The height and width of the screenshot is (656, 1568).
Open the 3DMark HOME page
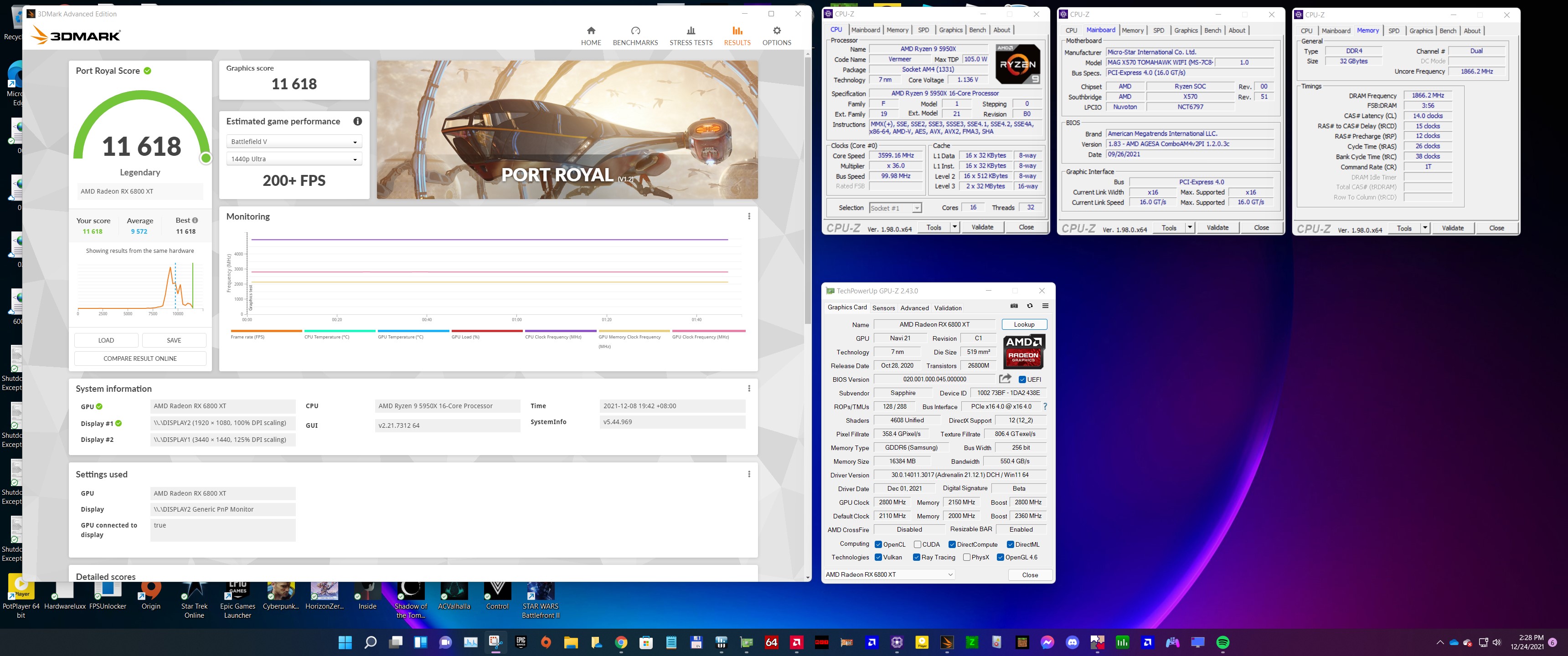(x=590, y=36)
